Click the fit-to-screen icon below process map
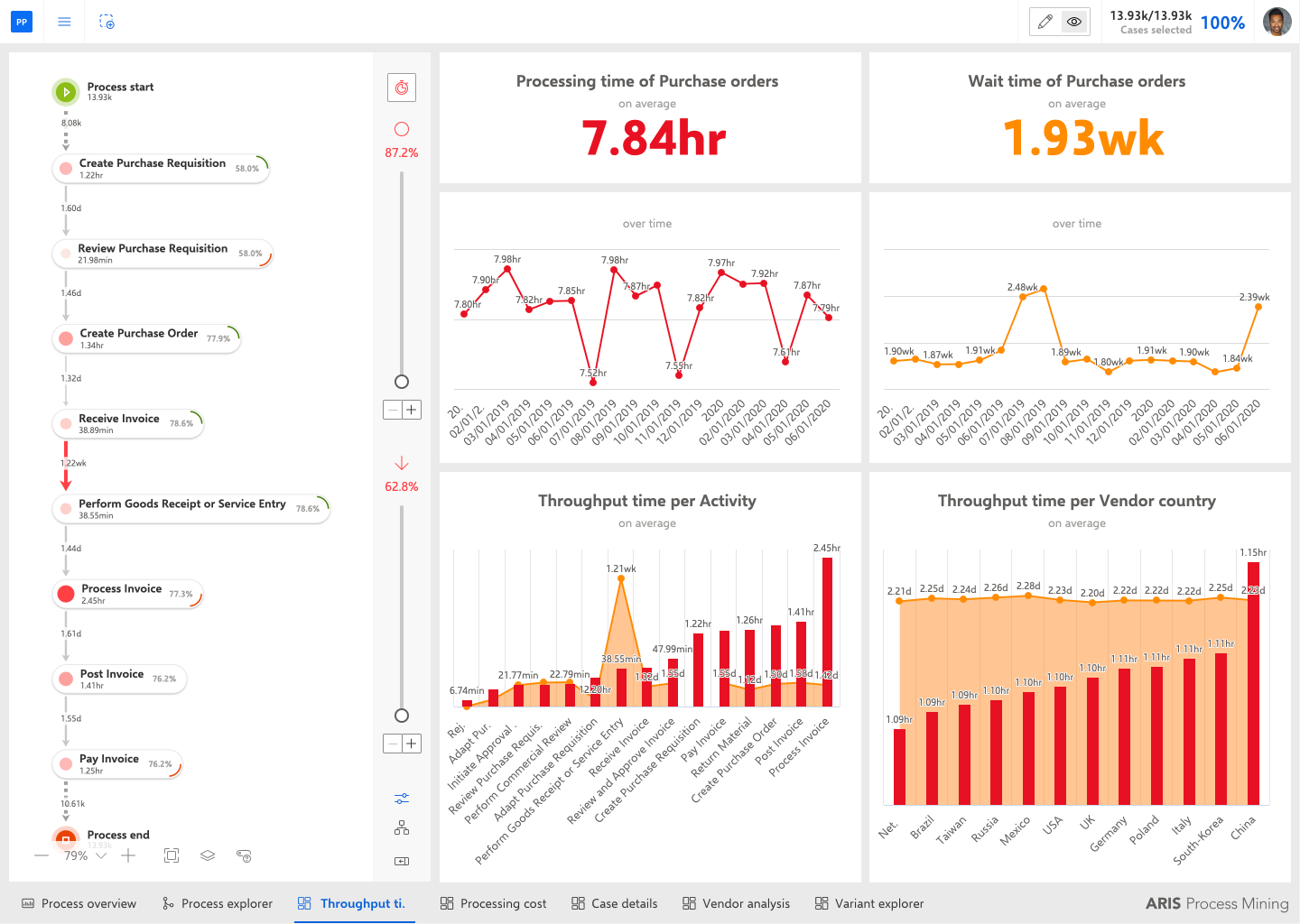Image resolution: width=1300 pixels, height=924 pixels. tap(172, 855)
